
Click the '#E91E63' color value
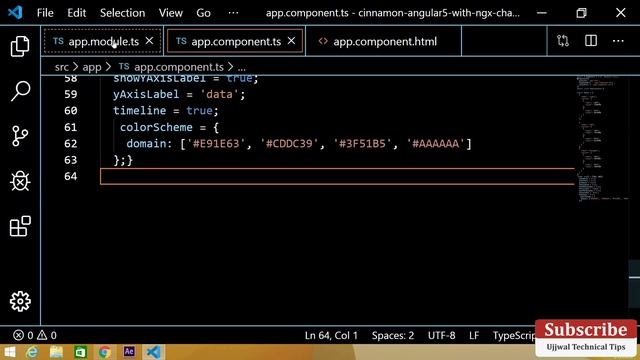click(x=216, y=144)
